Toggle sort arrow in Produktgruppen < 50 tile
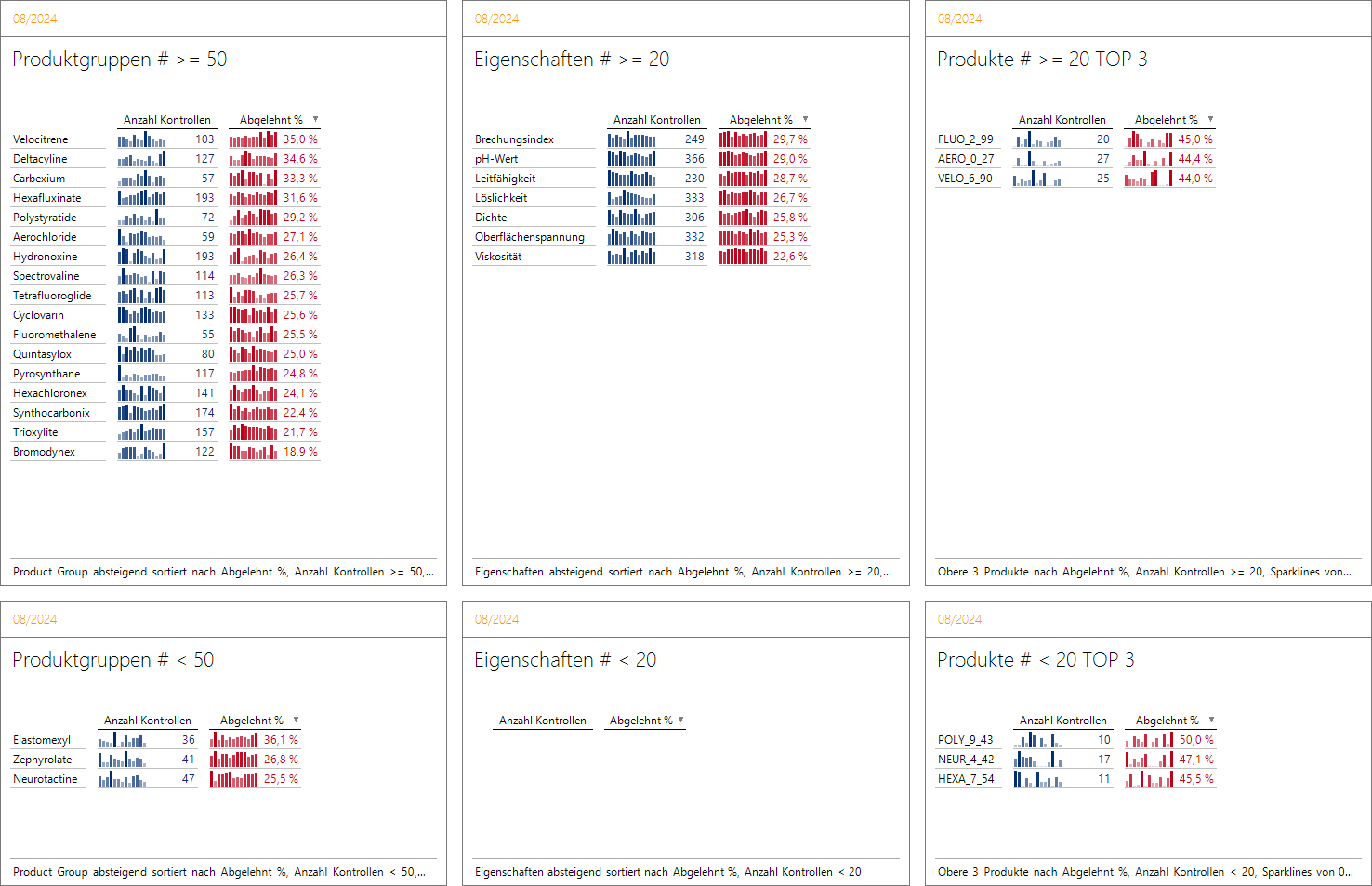The width and height of the screenshot is (1372, 886). [297, 720]
